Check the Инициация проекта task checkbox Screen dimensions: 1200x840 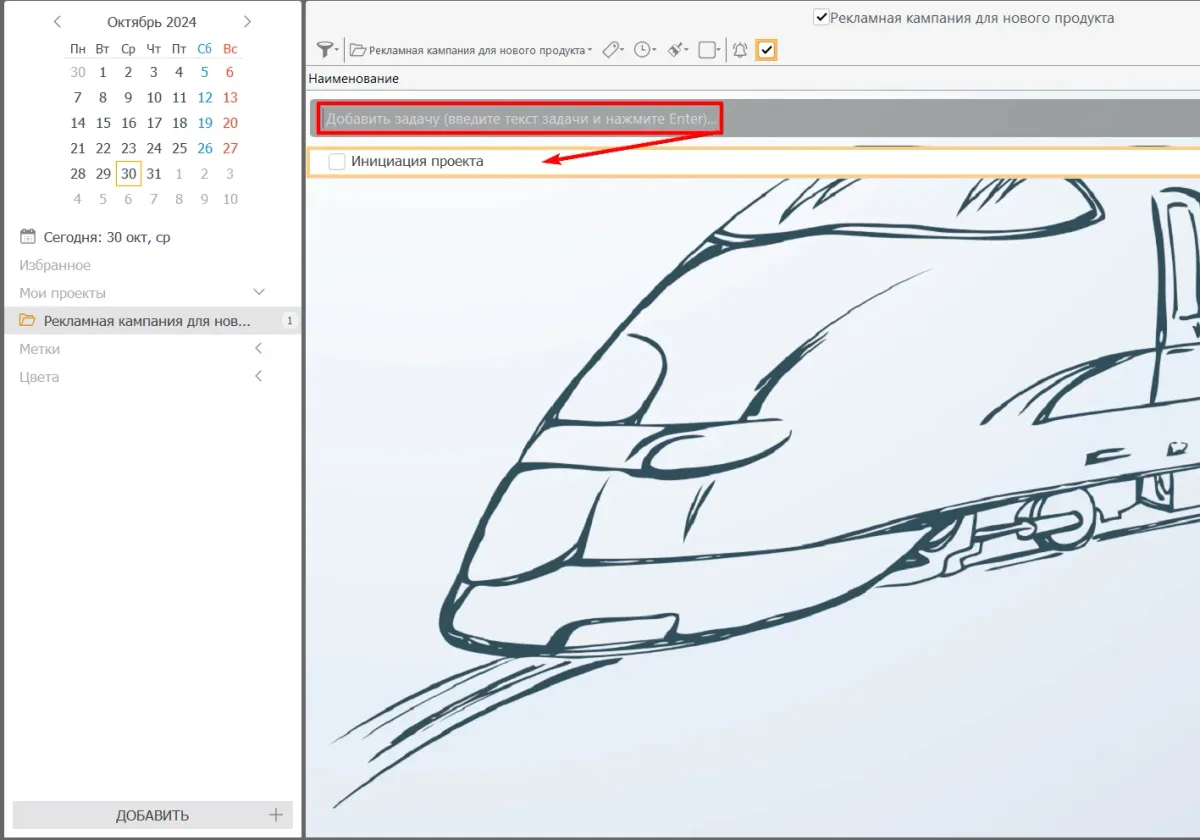[x=337, y=162]
